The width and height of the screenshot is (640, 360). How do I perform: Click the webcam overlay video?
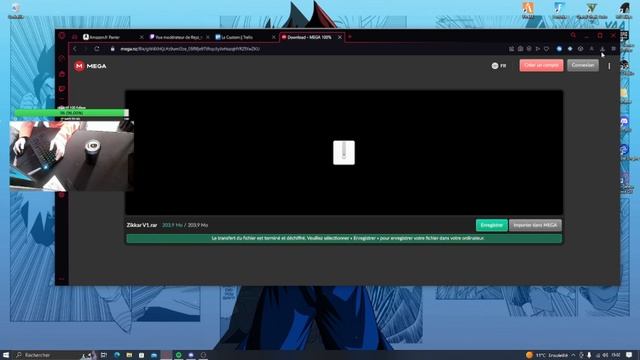point(72,156)
